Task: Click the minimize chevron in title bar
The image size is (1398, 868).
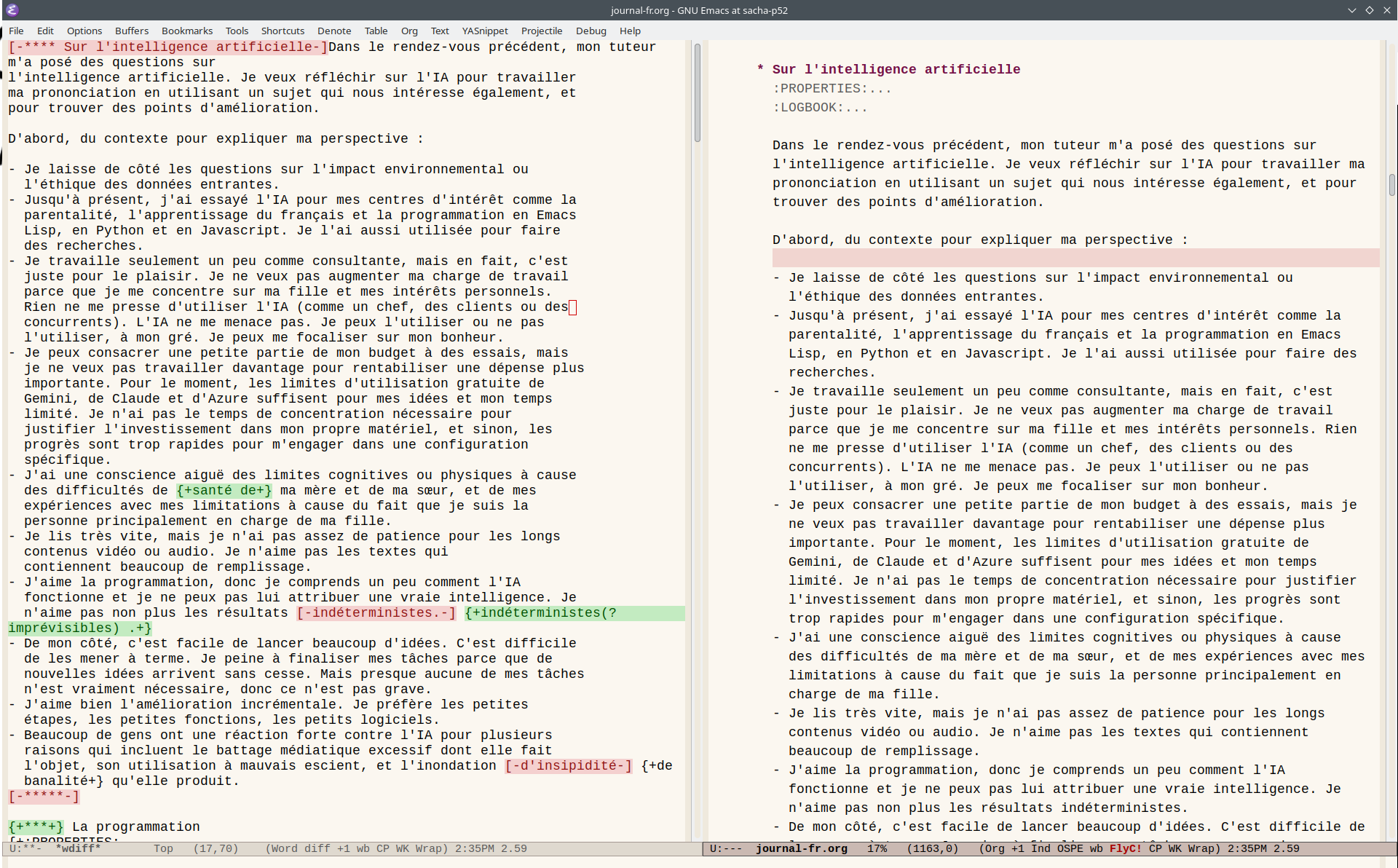Action: (x=1351, y=10)
